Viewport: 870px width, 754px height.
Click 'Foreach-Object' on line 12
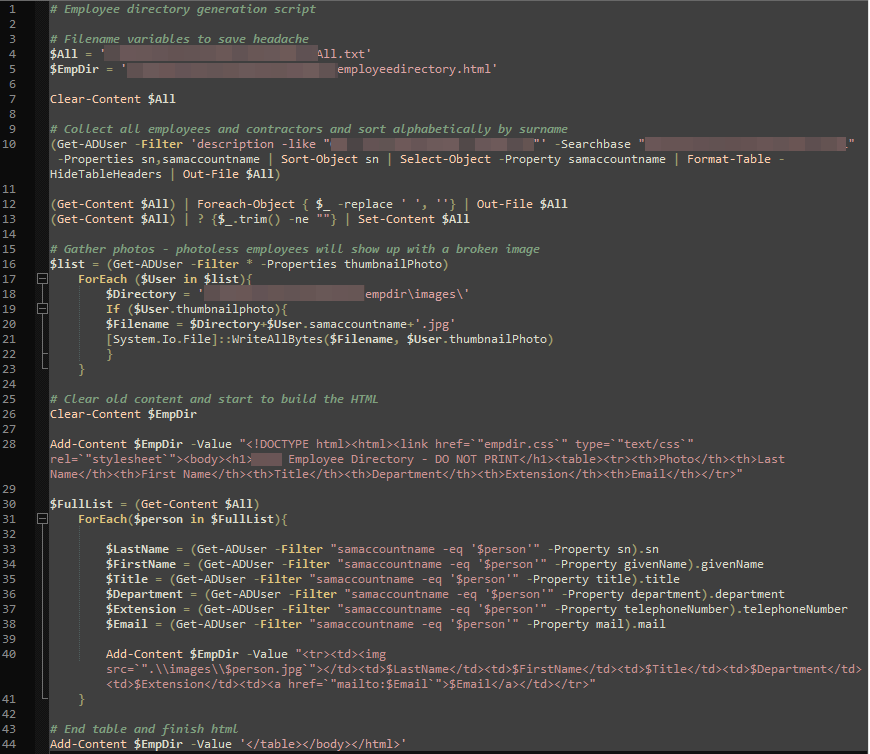(246, 204)
